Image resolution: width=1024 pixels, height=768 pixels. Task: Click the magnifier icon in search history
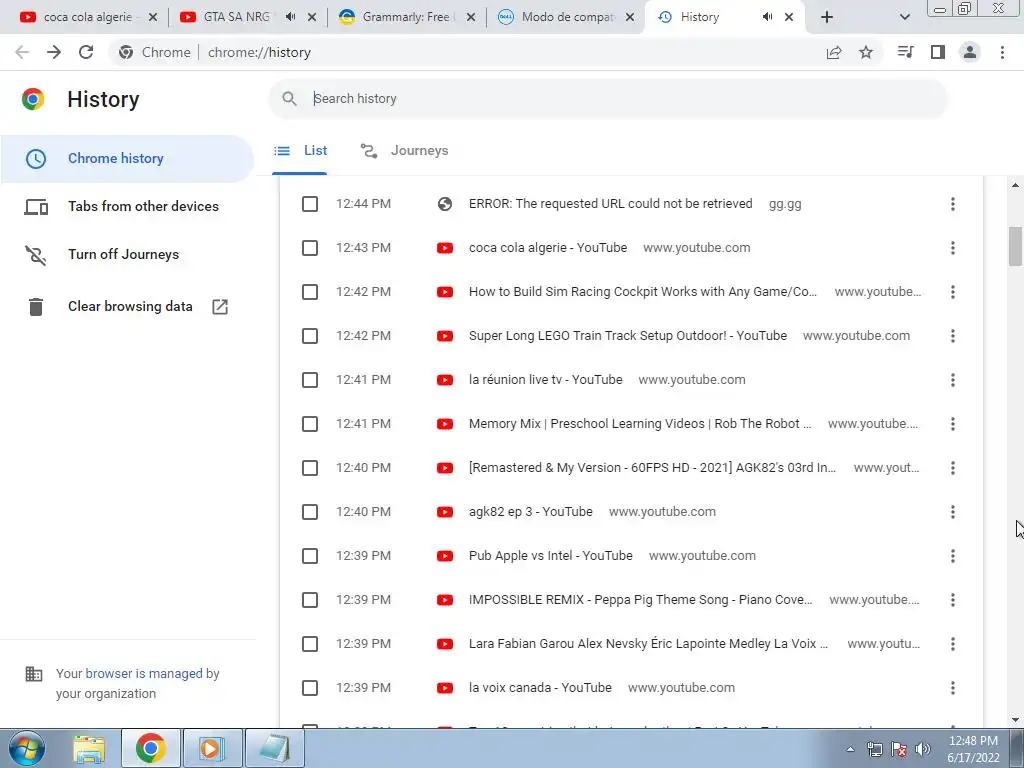(x=289, y=99)
